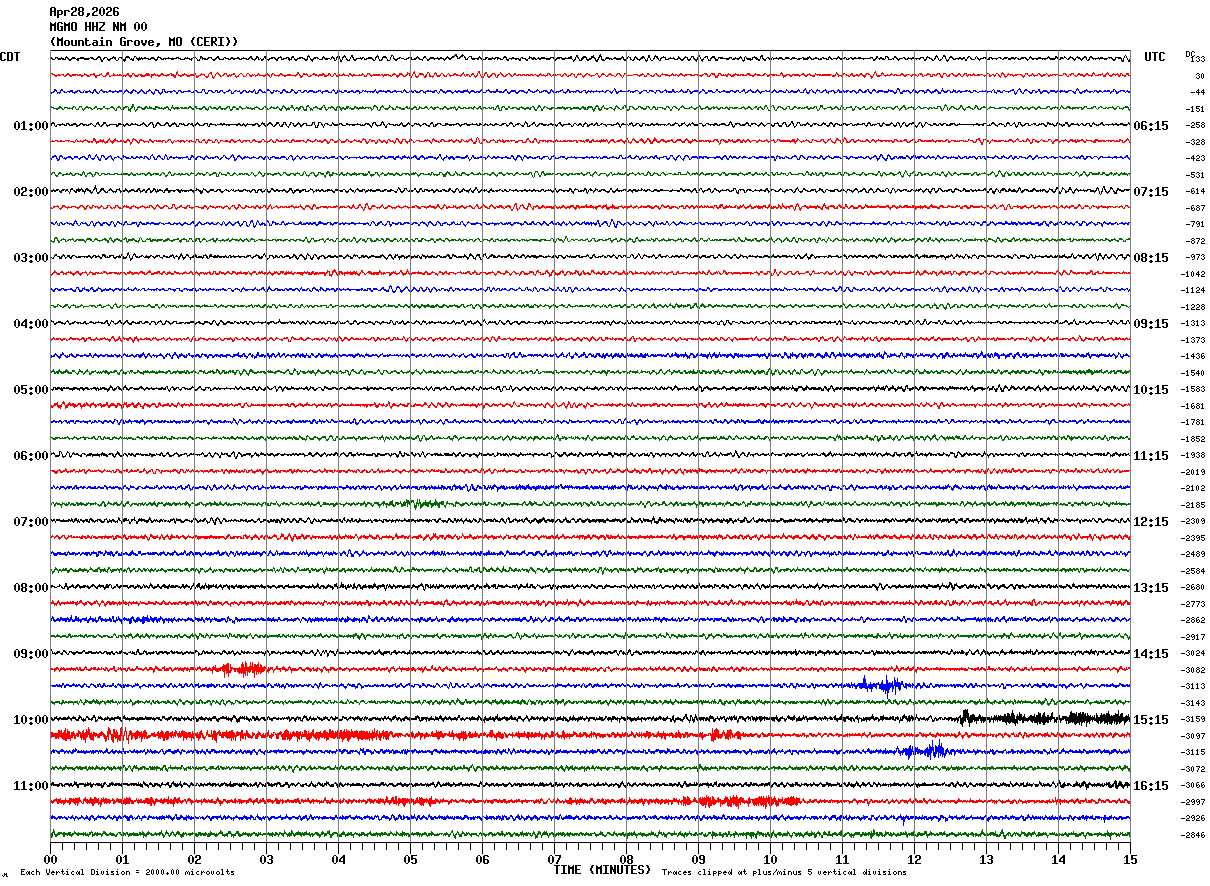Screen dimensions: 1210x886
Task: Select the 10:00 CDT row label
Action: click(30, 720)
